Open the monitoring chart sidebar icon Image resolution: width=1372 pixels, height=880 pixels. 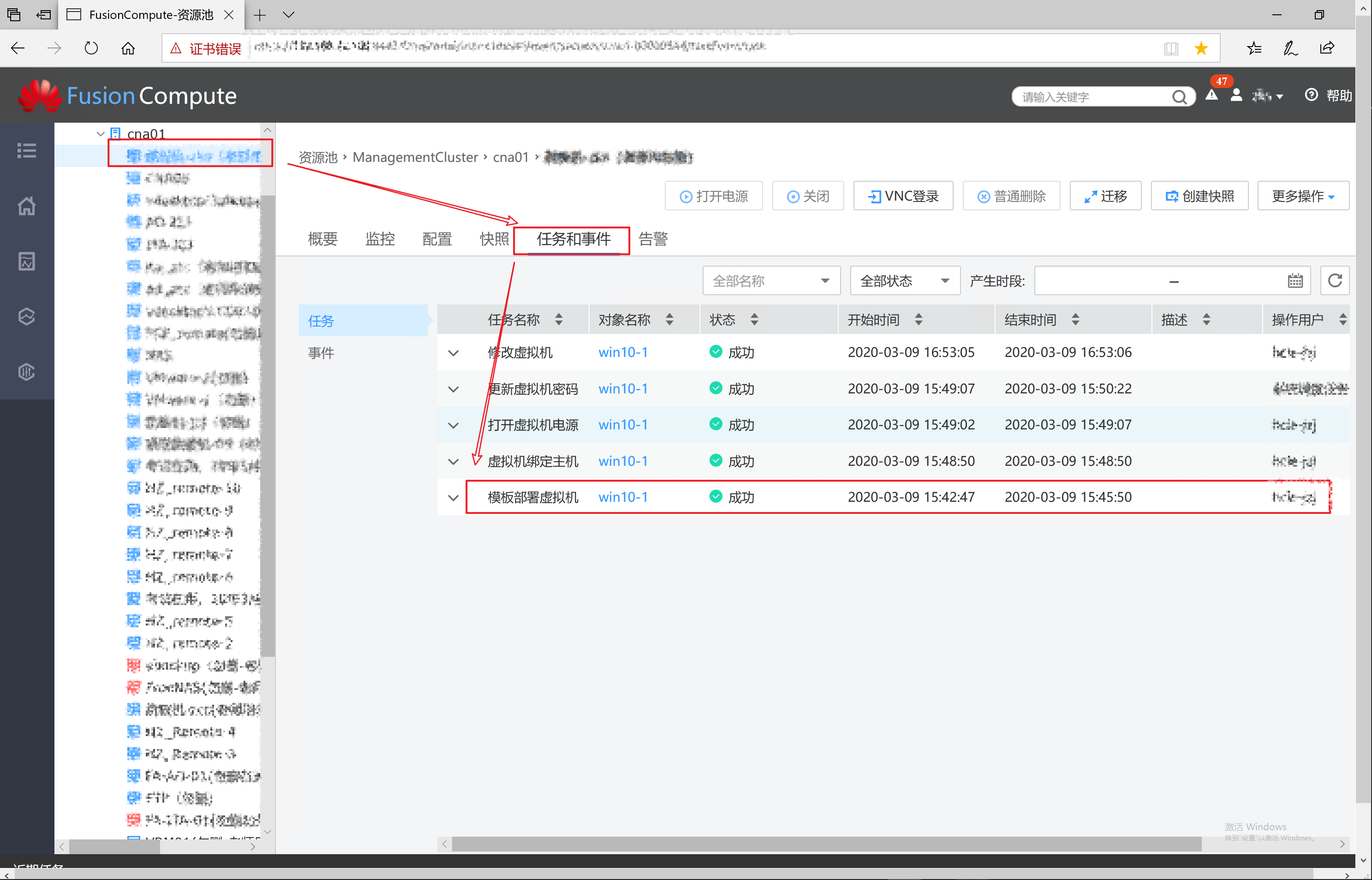pyautogui.click(x=26, y=261)
